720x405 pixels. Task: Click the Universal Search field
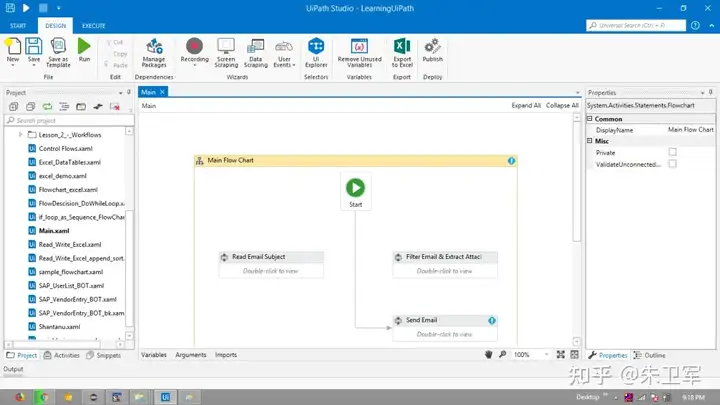[636, 25]
